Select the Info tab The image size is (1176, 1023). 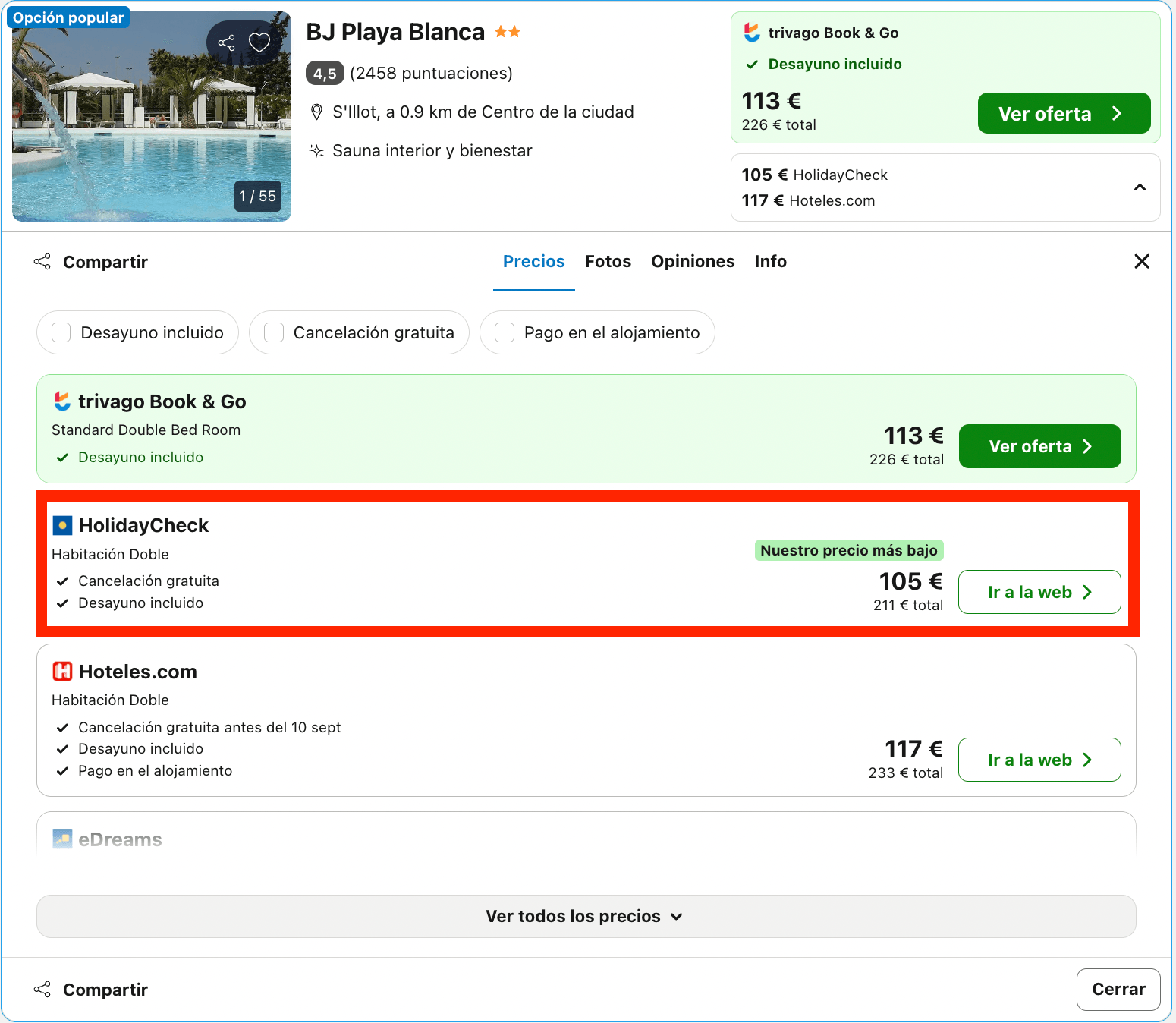(770, 261)
